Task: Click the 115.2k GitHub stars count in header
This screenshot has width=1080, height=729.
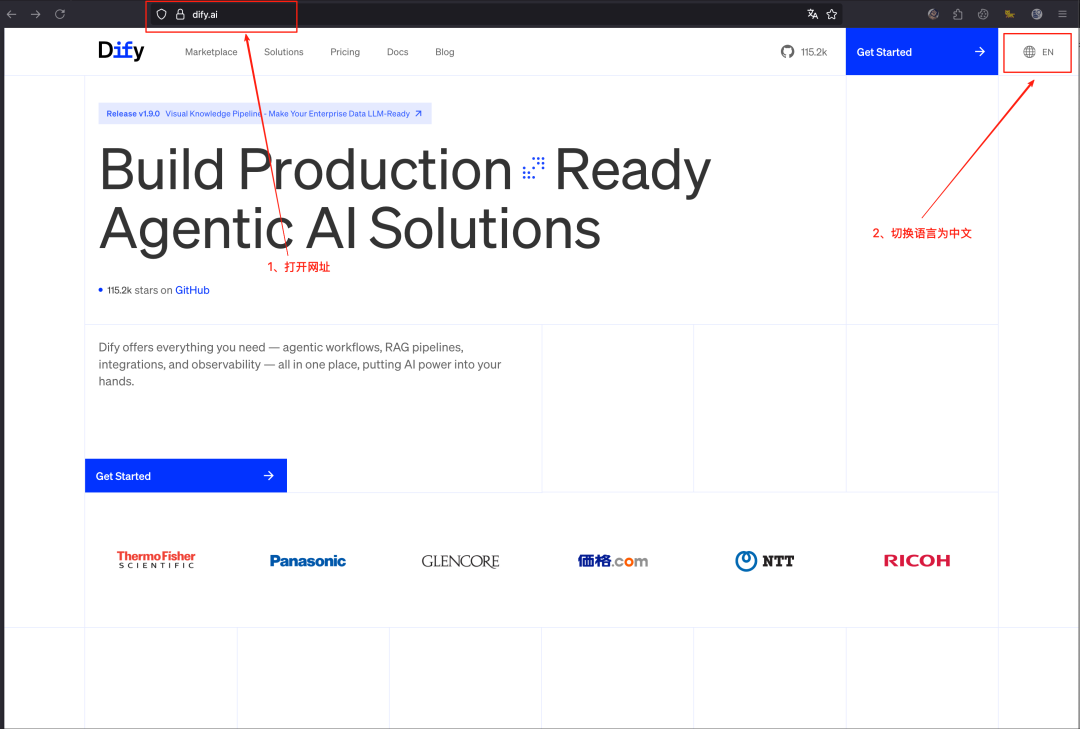Action: pos(813,52)
